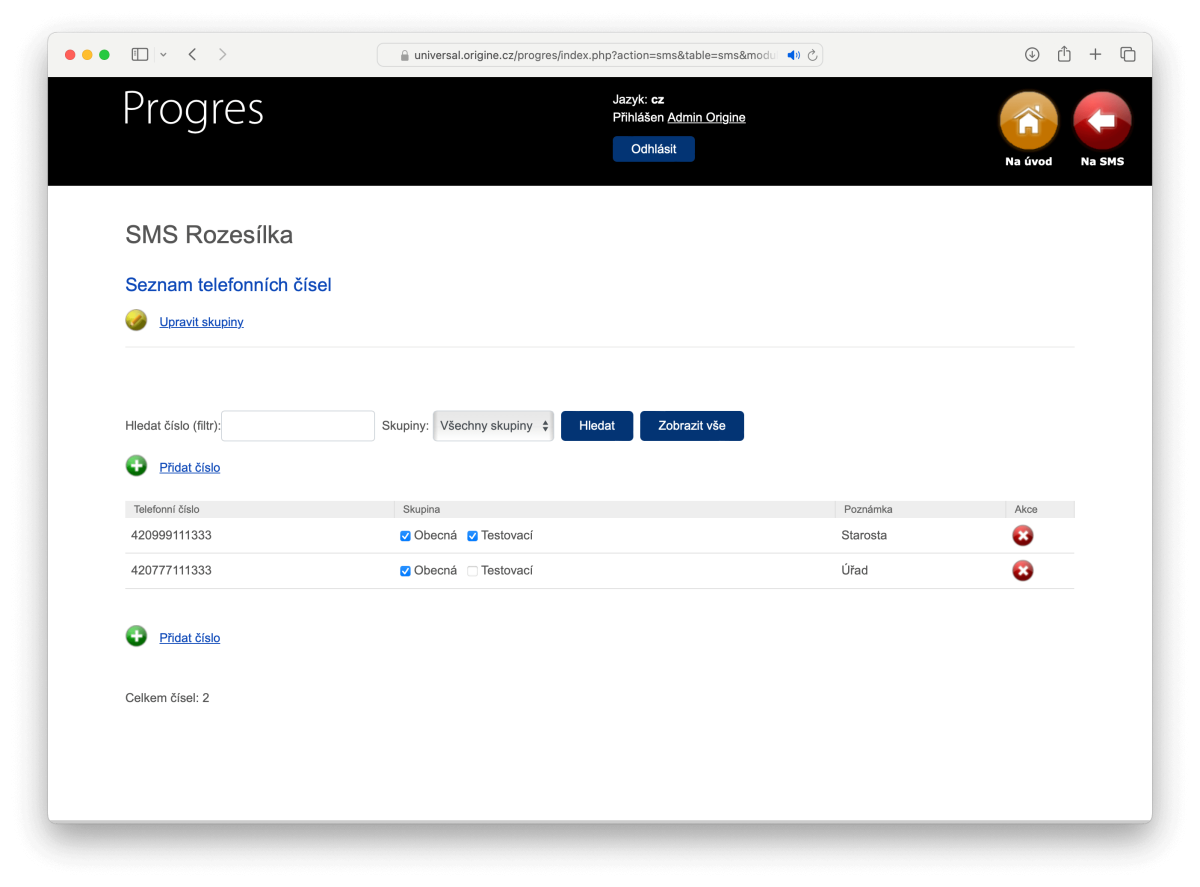Image resolution: width=1200 pixels, height=887 pixels.
Task: Click the orange Na úvod home icon
Action: click(x=1028, y=122)
